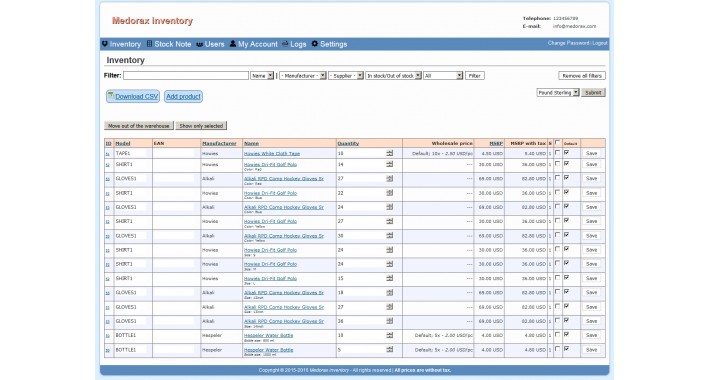Tick selection checkbox for yellow GLOVES1 row
The image size is (710, 380).
[x=557, y=235]
